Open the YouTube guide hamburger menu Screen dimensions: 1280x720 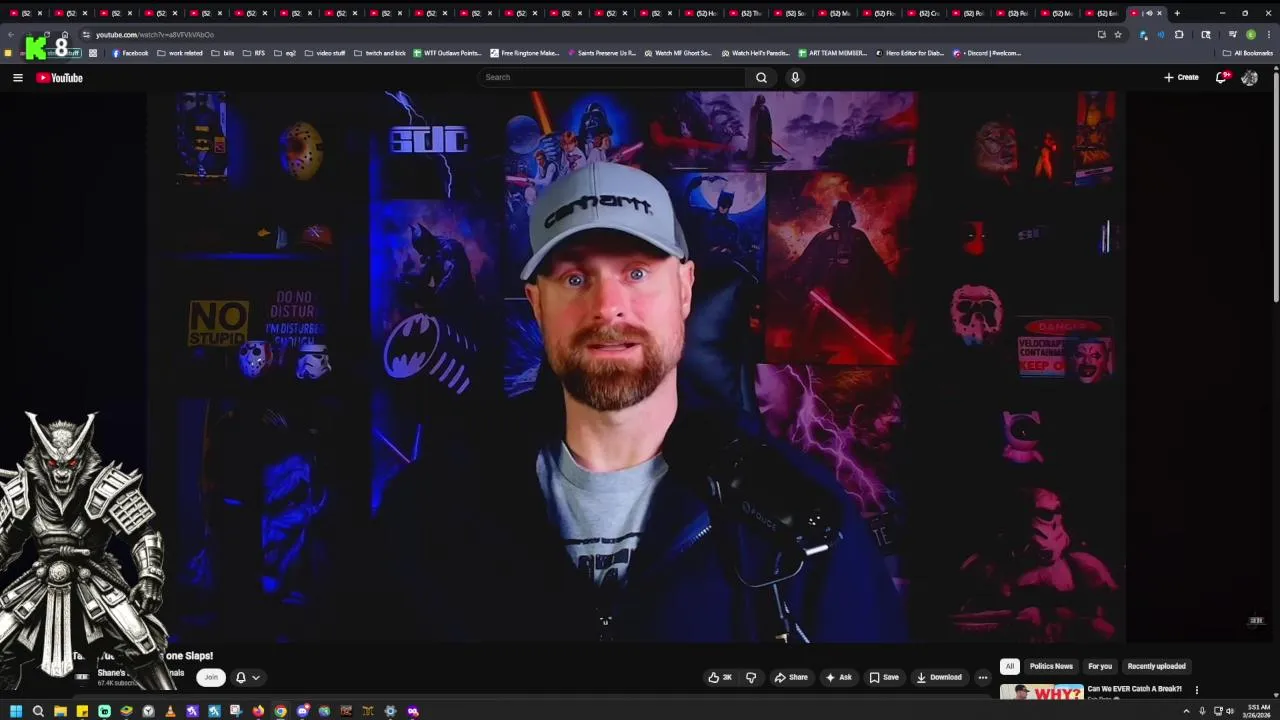pyautogui.click(x=18, y=77)
